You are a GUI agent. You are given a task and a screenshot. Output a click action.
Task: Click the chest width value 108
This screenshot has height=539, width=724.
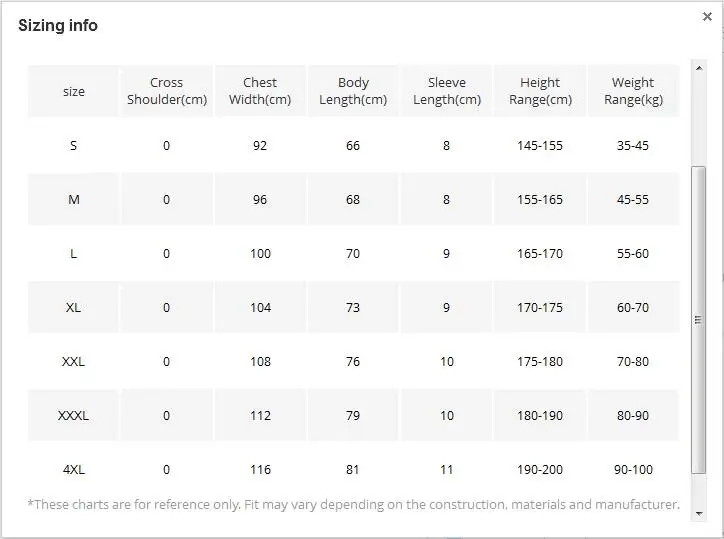point(260,362)
